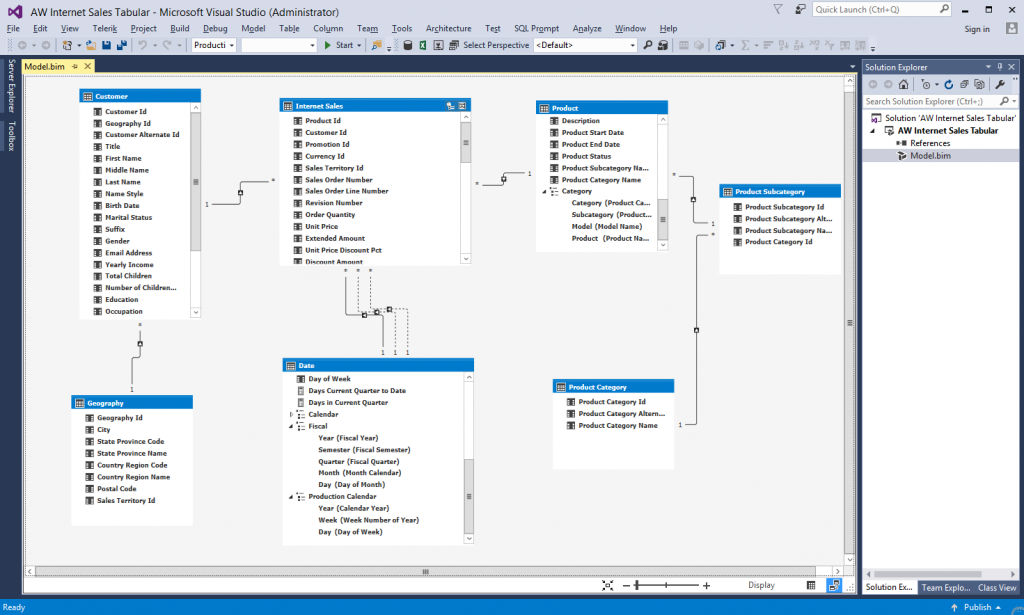Open the SQL Prompt menu
The height and width of the screenshot is (615, 1024).
tap(536, 28)
